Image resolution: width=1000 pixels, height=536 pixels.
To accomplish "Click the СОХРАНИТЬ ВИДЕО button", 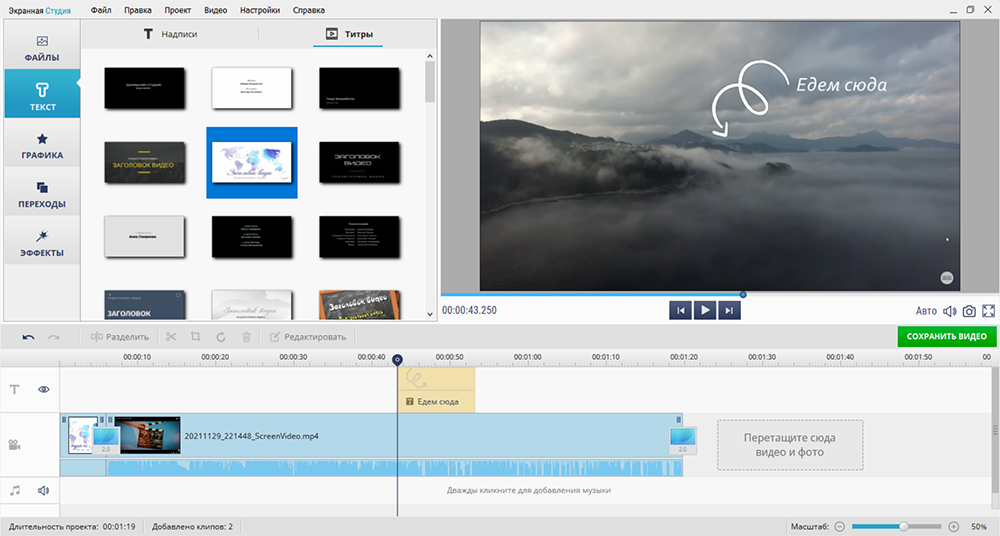I will 946,336.
